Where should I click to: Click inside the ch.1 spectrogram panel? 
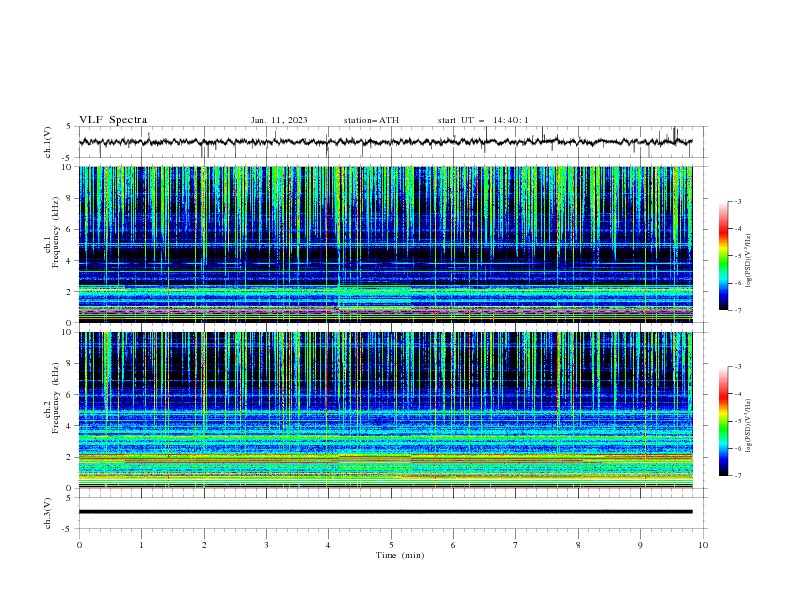point(385,244)
